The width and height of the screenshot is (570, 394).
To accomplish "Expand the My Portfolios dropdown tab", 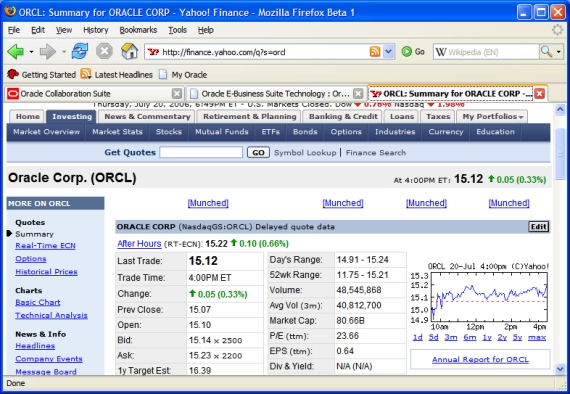I will (x=493, y=117).
